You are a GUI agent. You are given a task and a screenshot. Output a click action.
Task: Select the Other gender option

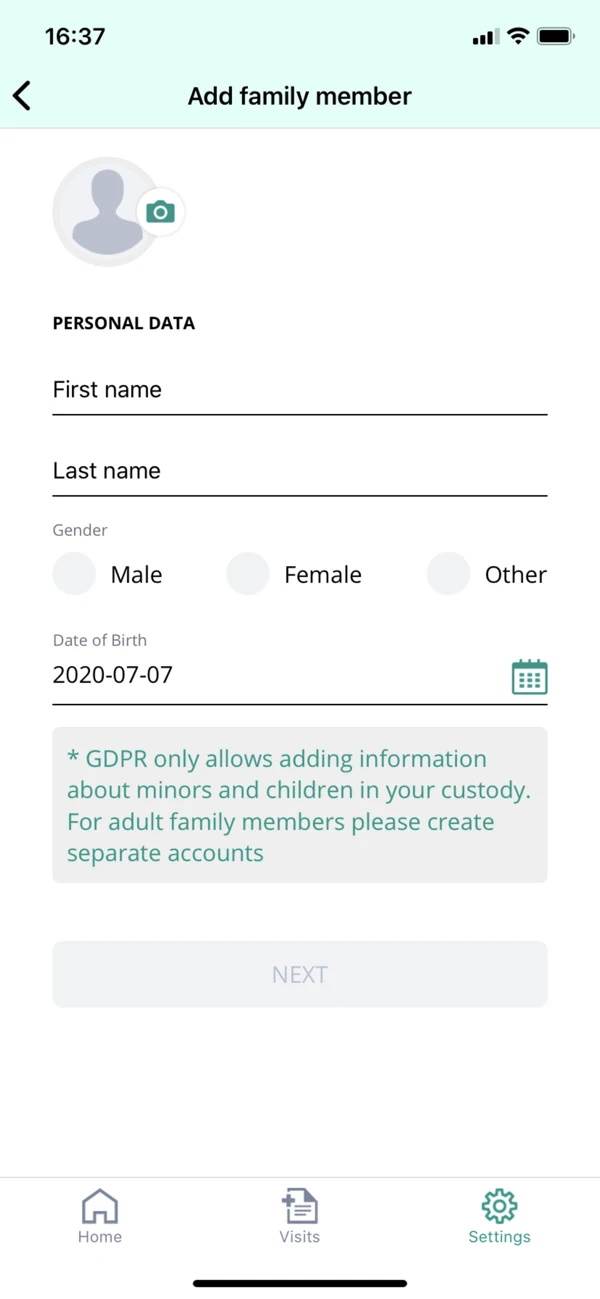pos(448,574)
